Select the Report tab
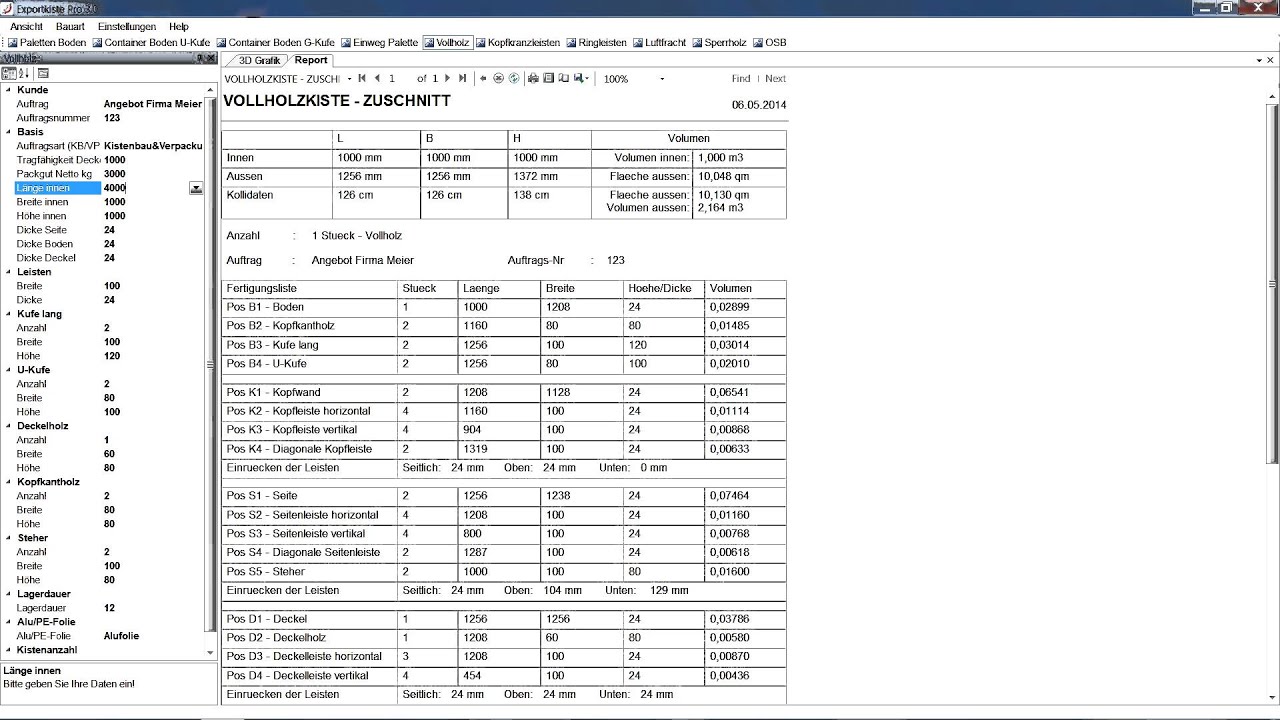This screenshot has height=720, width=1280. coord(311,60)
